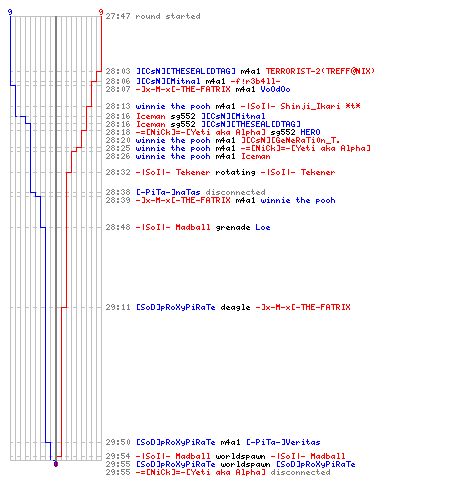Click TERRORIST-2(TREFF@NIX) victim name
Screen dimensions: 450x500
(320, 71)
